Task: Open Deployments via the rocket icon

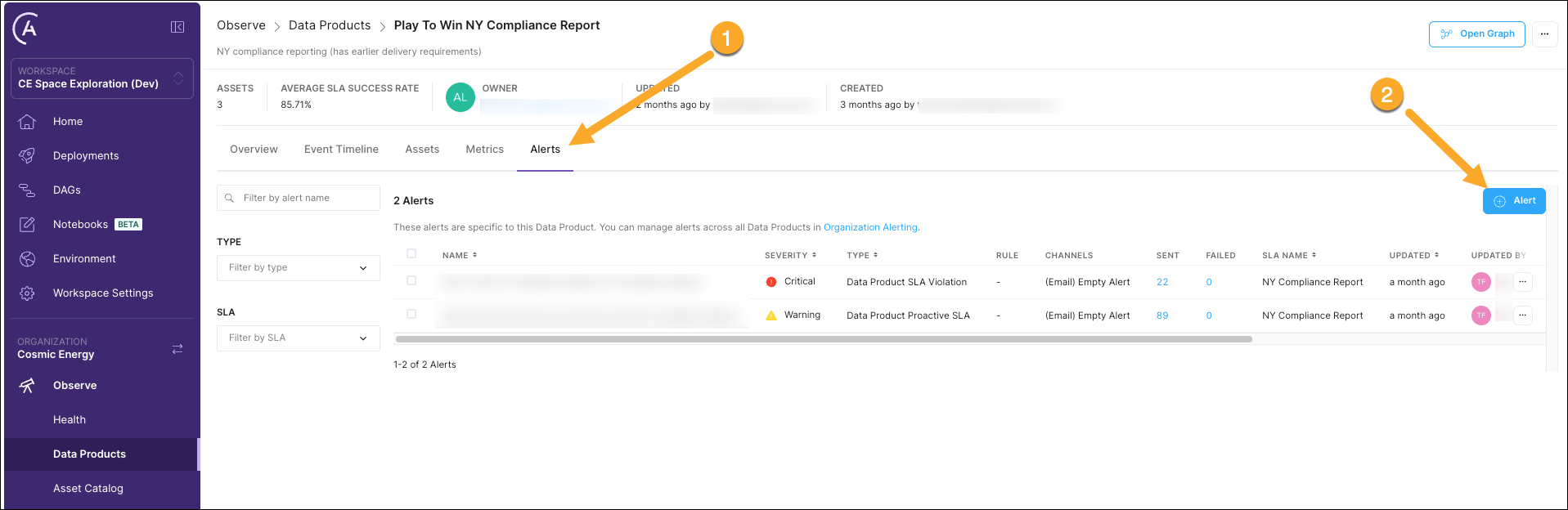Action: click(x=27, y=156)
